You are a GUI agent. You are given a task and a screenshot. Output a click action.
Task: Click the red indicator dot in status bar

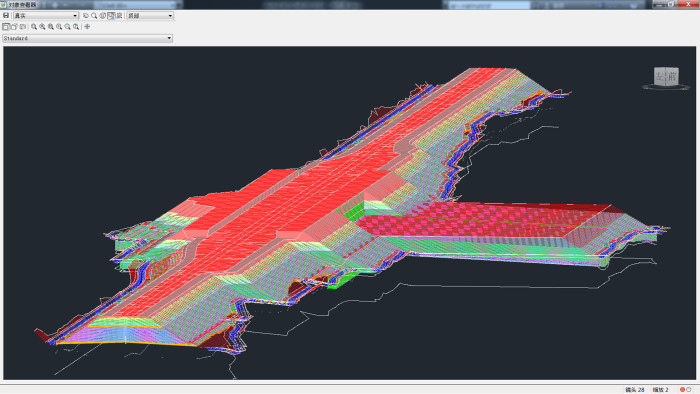(x=682, y=390)
